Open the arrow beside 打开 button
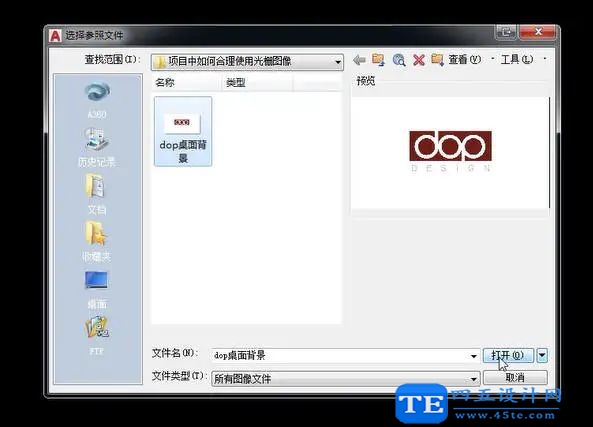This screenshot has width=593, height=427. point(542,355)
